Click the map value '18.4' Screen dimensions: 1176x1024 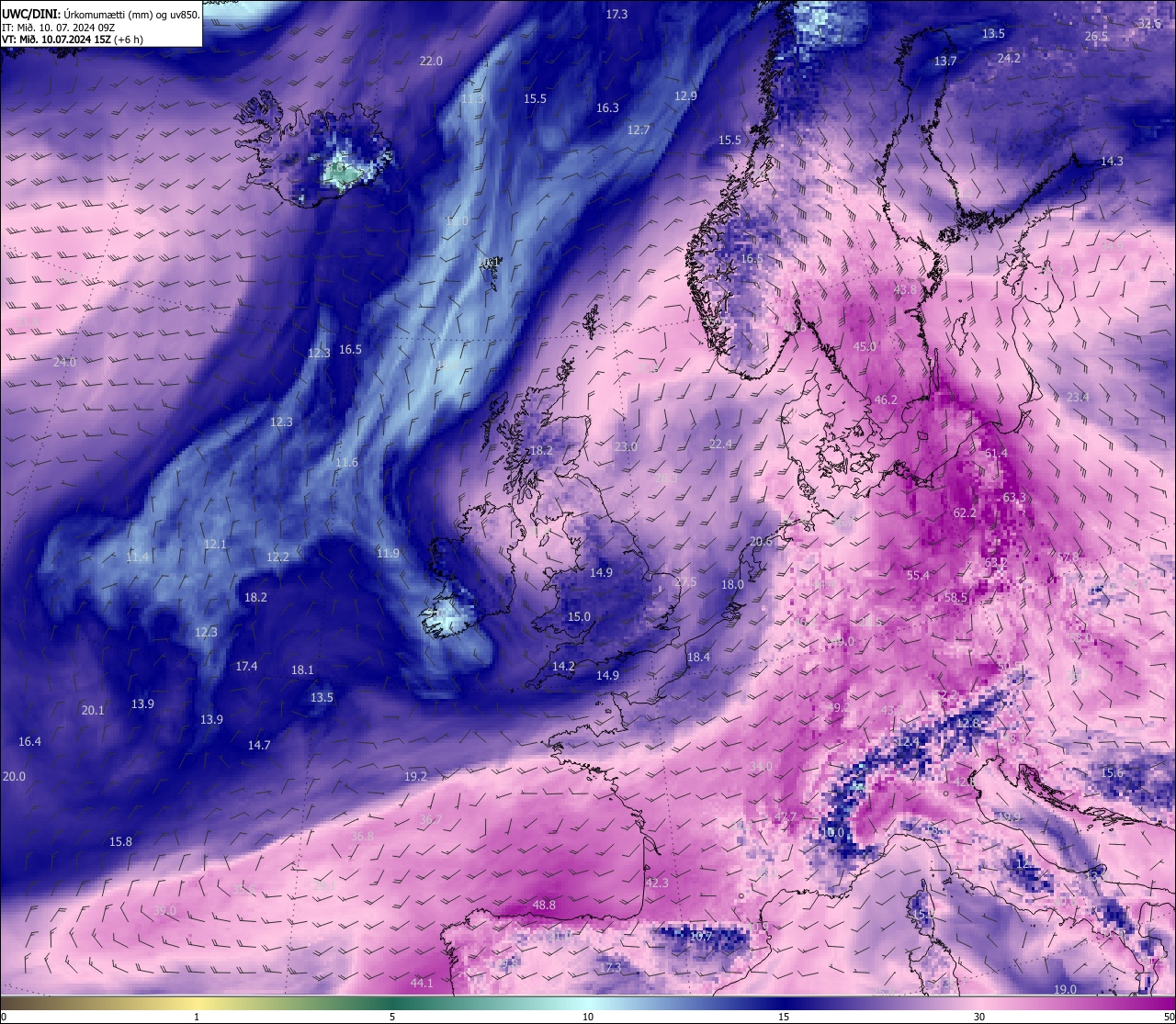point(698,658)
